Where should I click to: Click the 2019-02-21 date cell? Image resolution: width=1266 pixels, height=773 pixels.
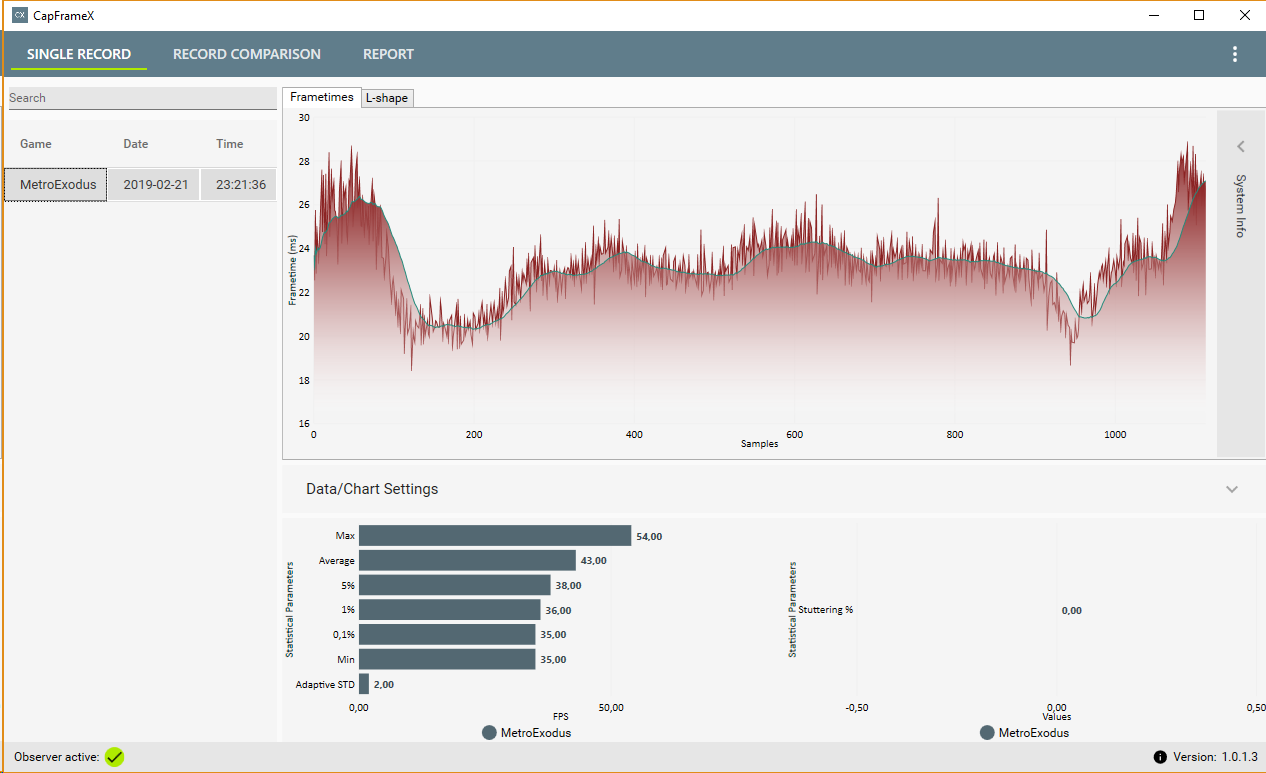[x=156, y=185]
